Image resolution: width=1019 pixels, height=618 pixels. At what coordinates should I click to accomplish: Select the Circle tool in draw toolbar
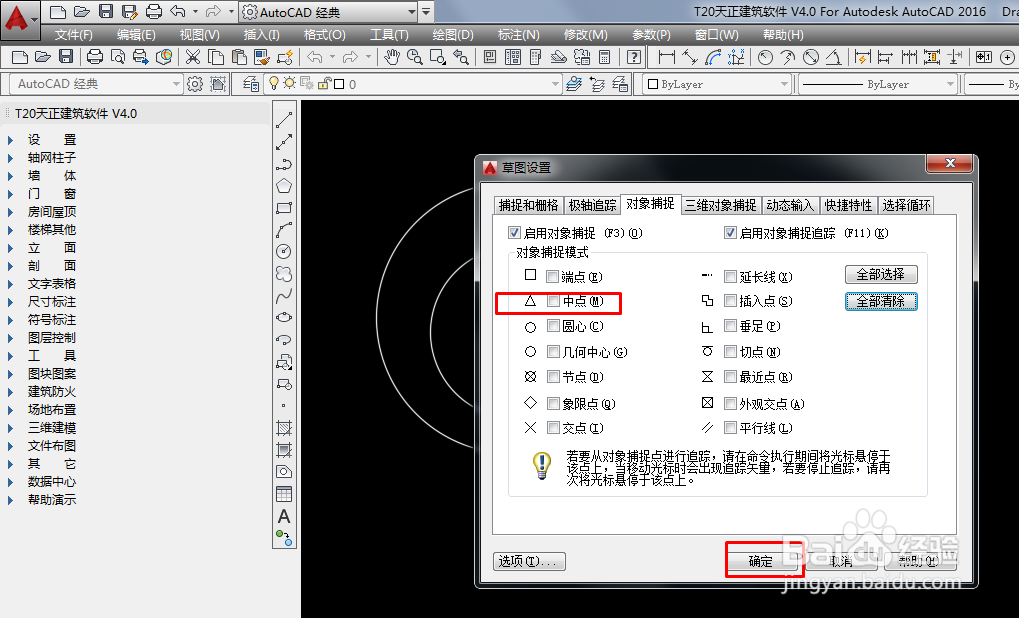[284, 252]
